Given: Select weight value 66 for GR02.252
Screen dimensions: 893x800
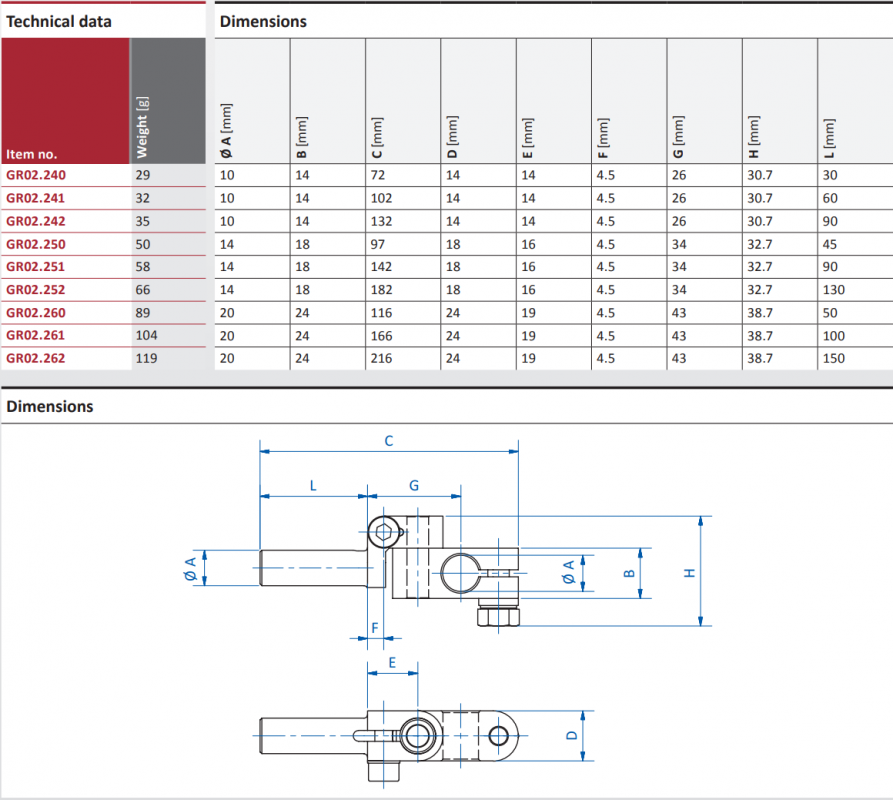Looking at the screenshot, I should click(x=143, y=289).
